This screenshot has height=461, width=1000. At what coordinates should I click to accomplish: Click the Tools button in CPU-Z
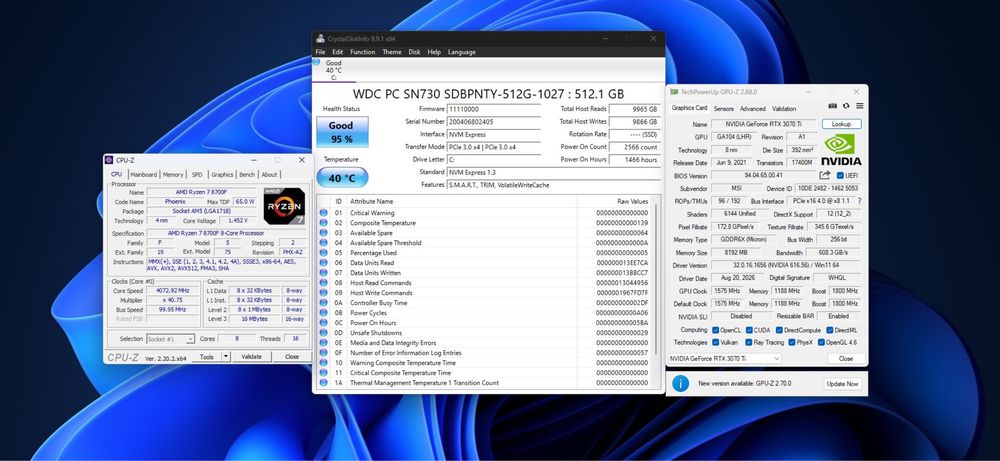point(207,357)
